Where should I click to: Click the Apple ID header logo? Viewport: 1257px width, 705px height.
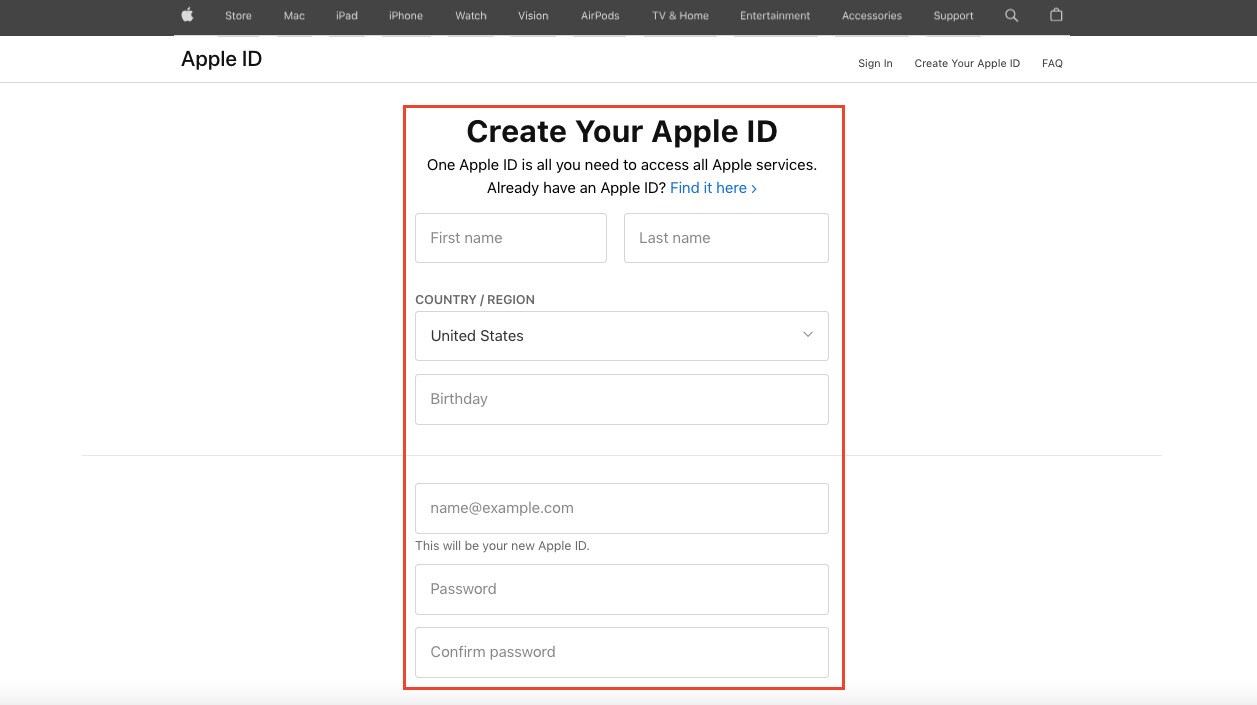(220, 59)
